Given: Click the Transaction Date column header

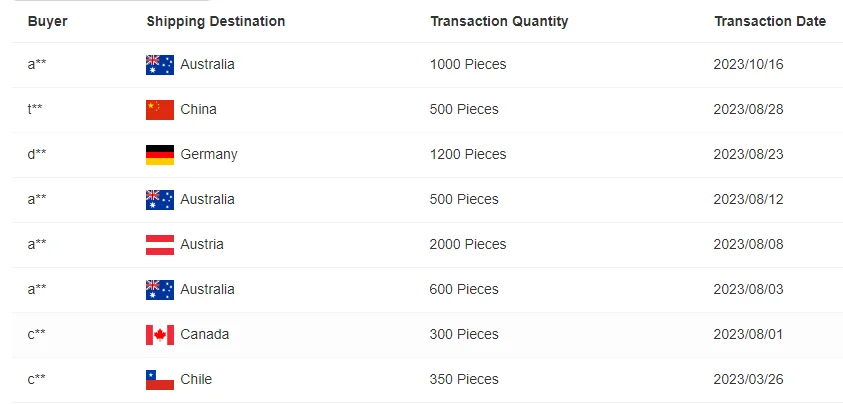Looking at the screenshot, I should point(770,21).
